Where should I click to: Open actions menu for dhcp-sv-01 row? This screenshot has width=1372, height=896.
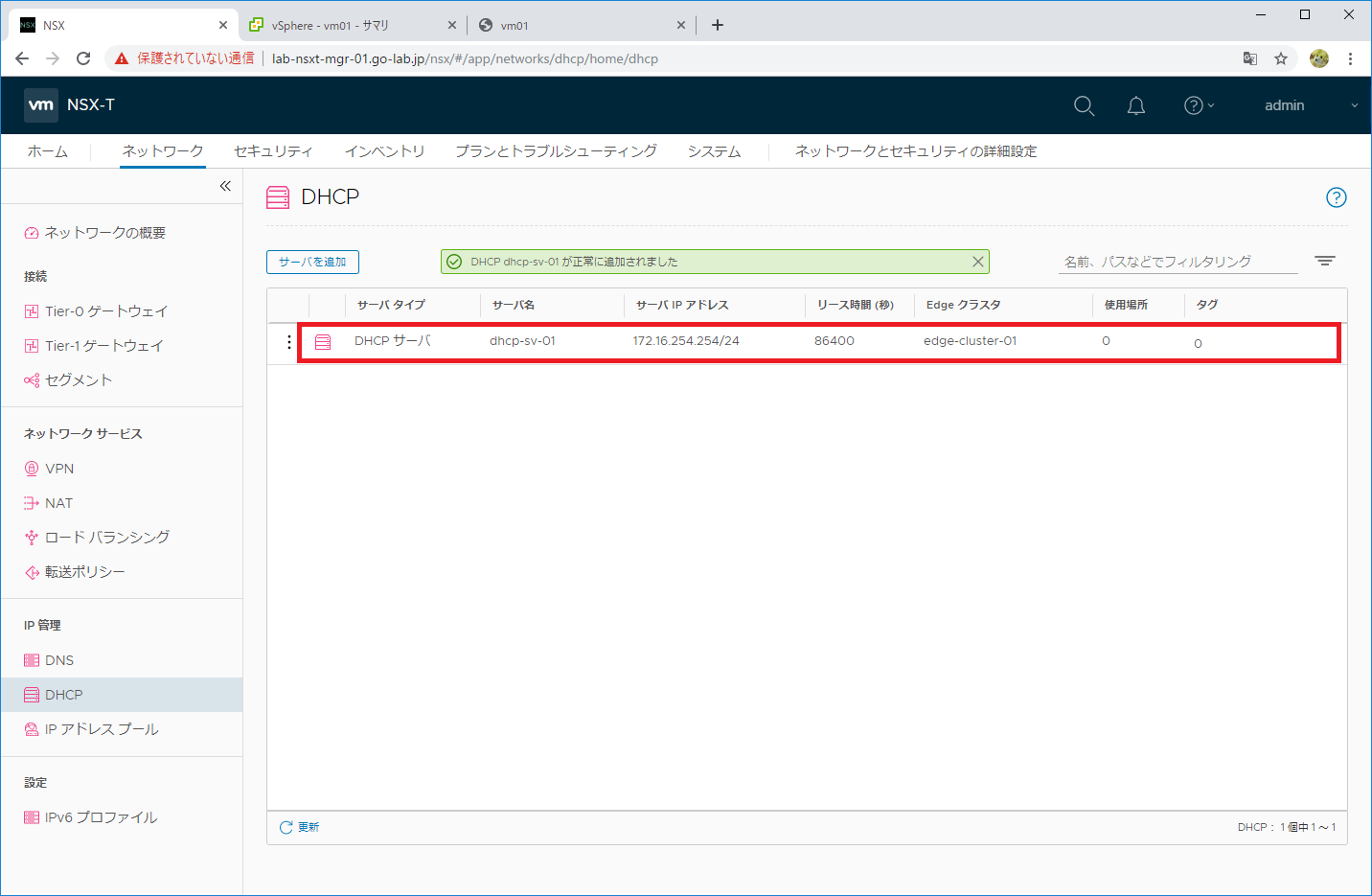coord(289,342)
